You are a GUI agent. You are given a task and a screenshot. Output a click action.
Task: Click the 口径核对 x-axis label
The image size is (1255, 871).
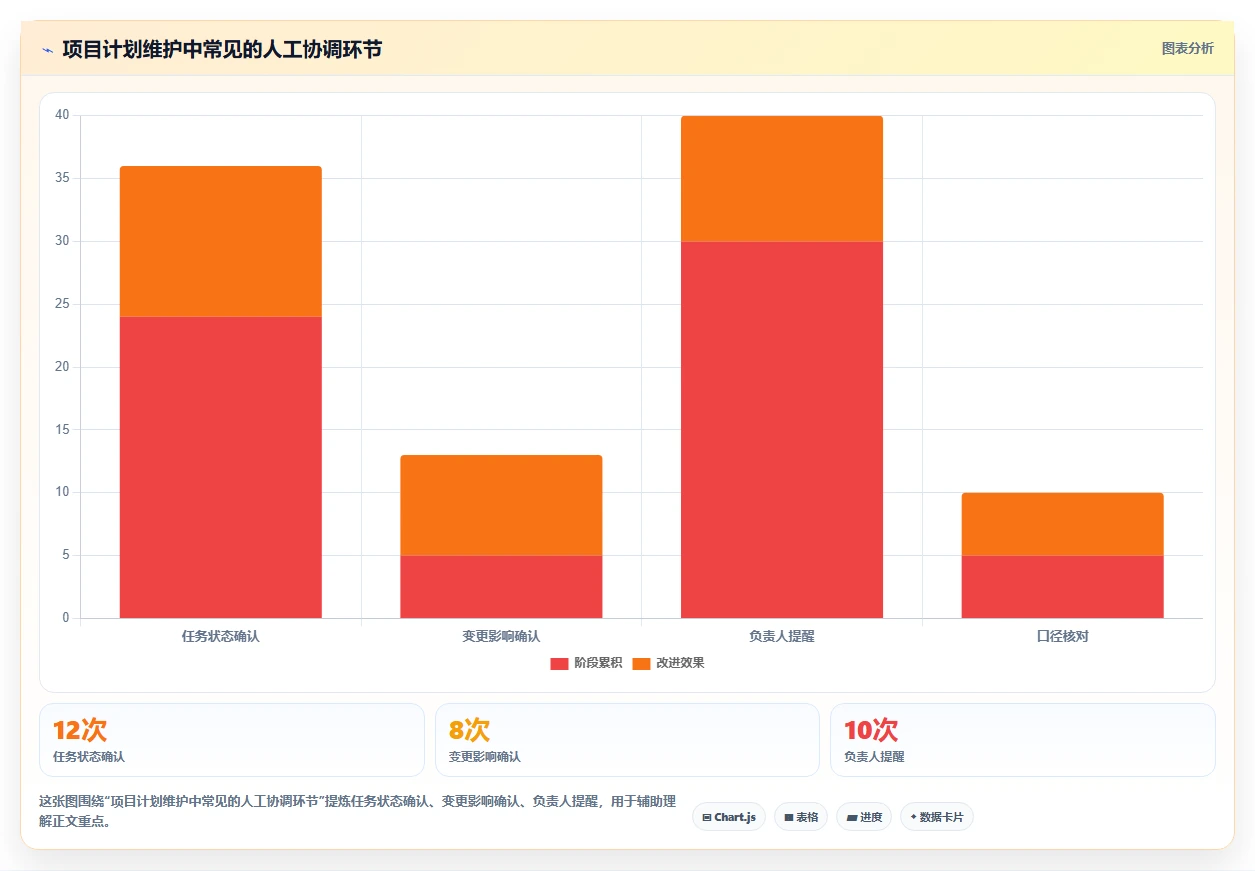coord(1063,636)
